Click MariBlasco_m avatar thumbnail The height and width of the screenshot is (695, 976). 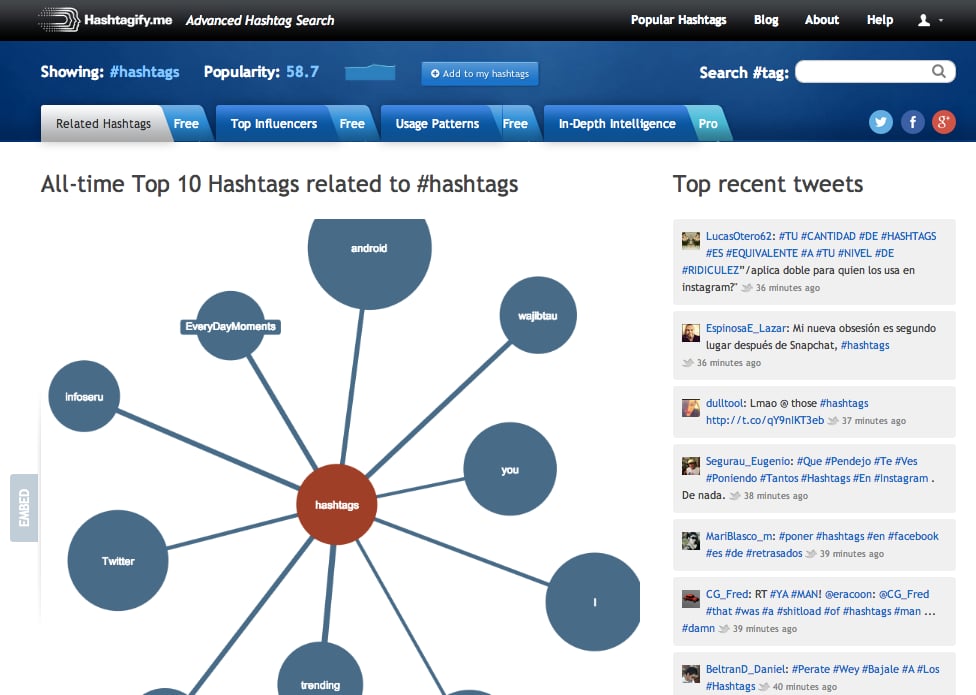(x=691, y=541)
